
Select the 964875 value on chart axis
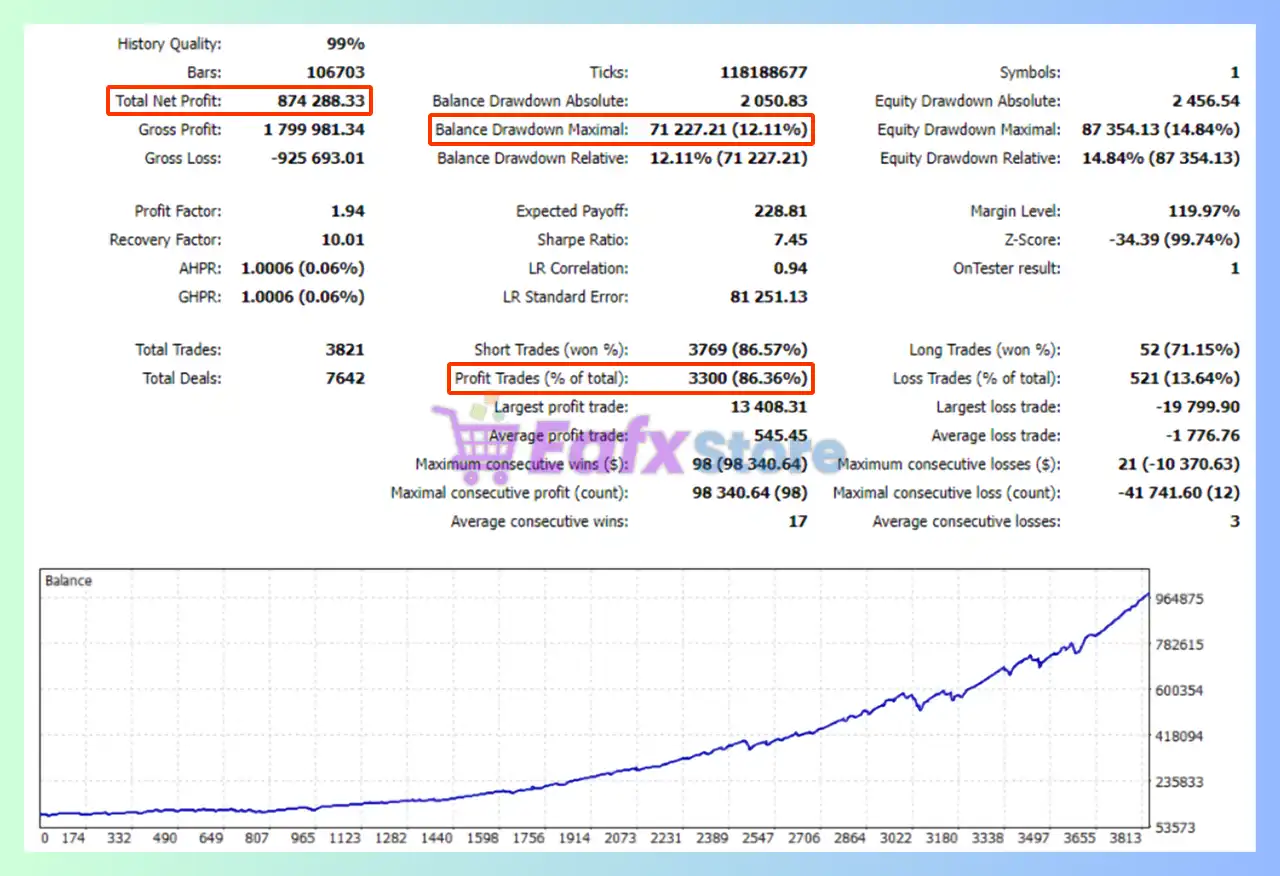1178,599
